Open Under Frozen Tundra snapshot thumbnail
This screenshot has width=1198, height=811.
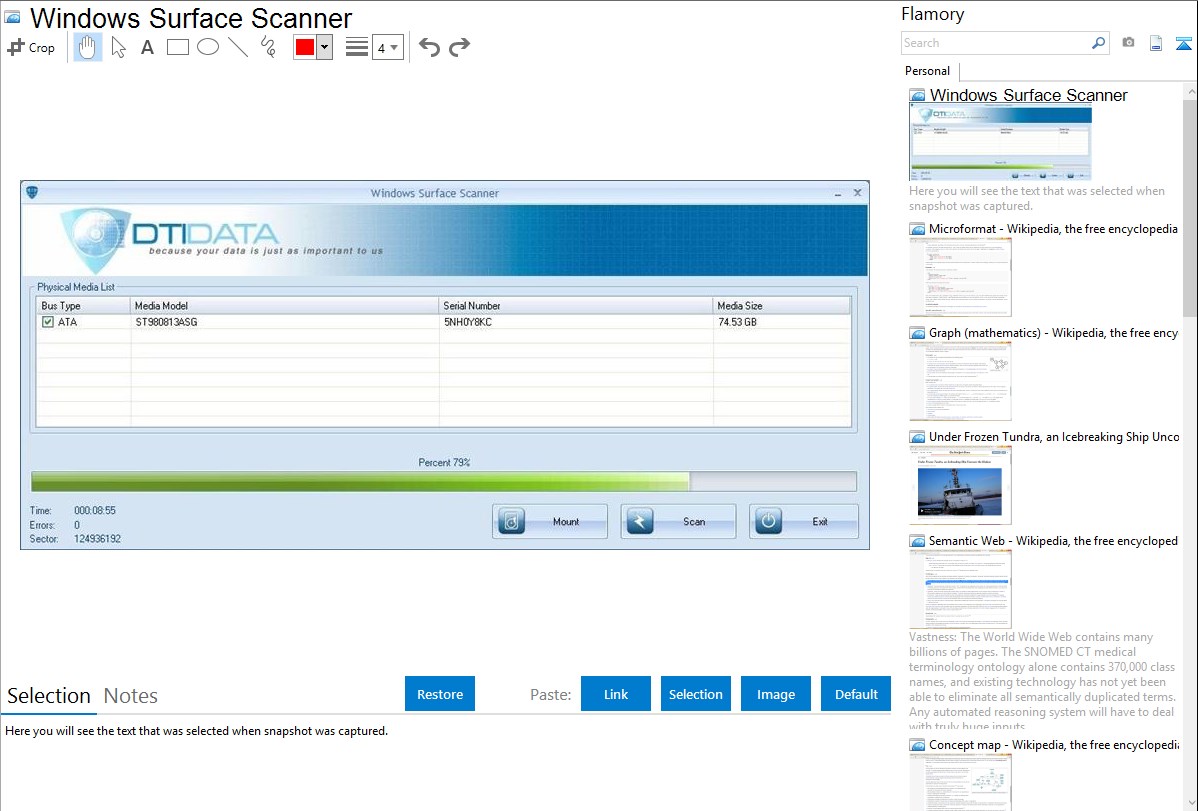(x=960, y=485)
